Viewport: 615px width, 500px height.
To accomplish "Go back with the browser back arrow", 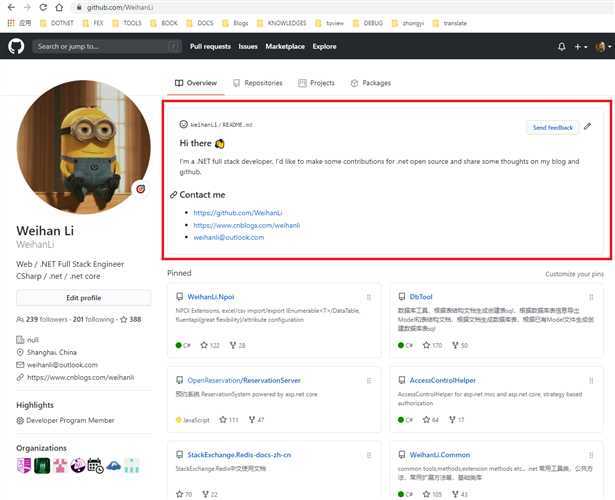I will (x=11, y=7).
